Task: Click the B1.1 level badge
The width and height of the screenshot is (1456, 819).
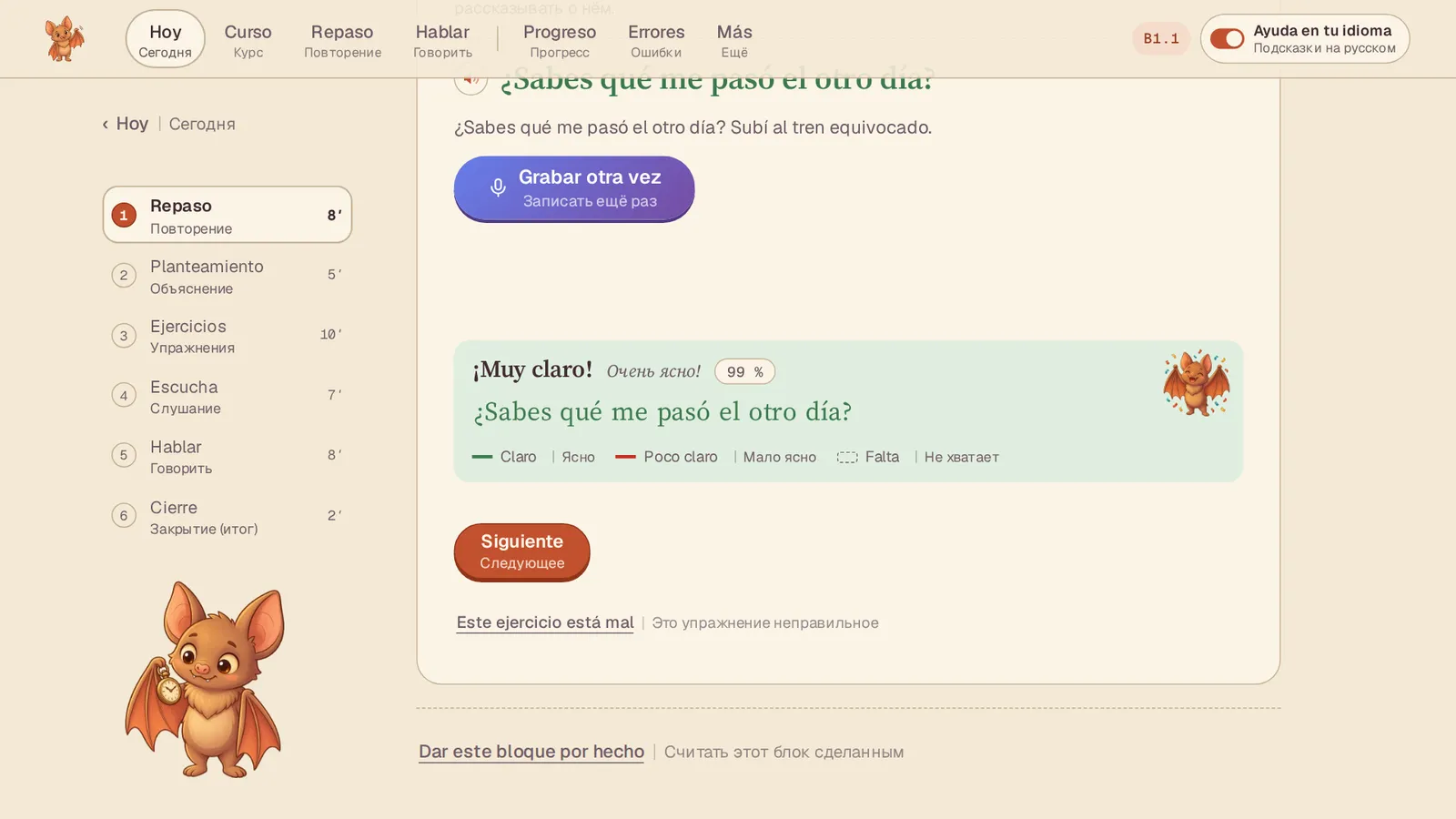Action: tap(1161, 39)
